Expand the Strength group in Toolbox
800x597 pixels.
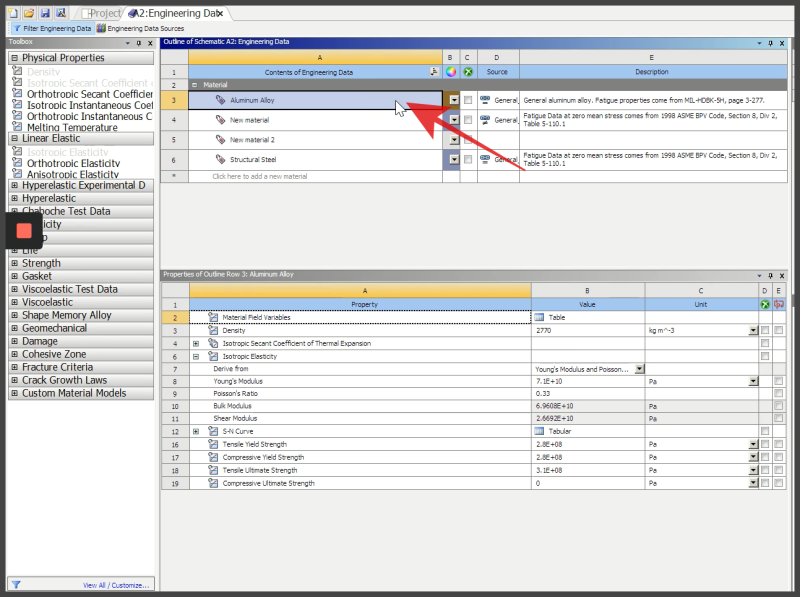coord(15,263)
